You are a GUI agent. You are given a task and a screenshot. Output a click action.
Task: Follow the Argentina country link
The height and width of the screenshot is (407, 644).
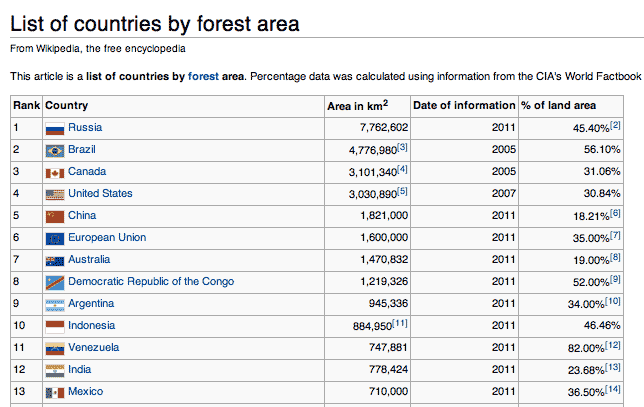click(x=90, y=303)
